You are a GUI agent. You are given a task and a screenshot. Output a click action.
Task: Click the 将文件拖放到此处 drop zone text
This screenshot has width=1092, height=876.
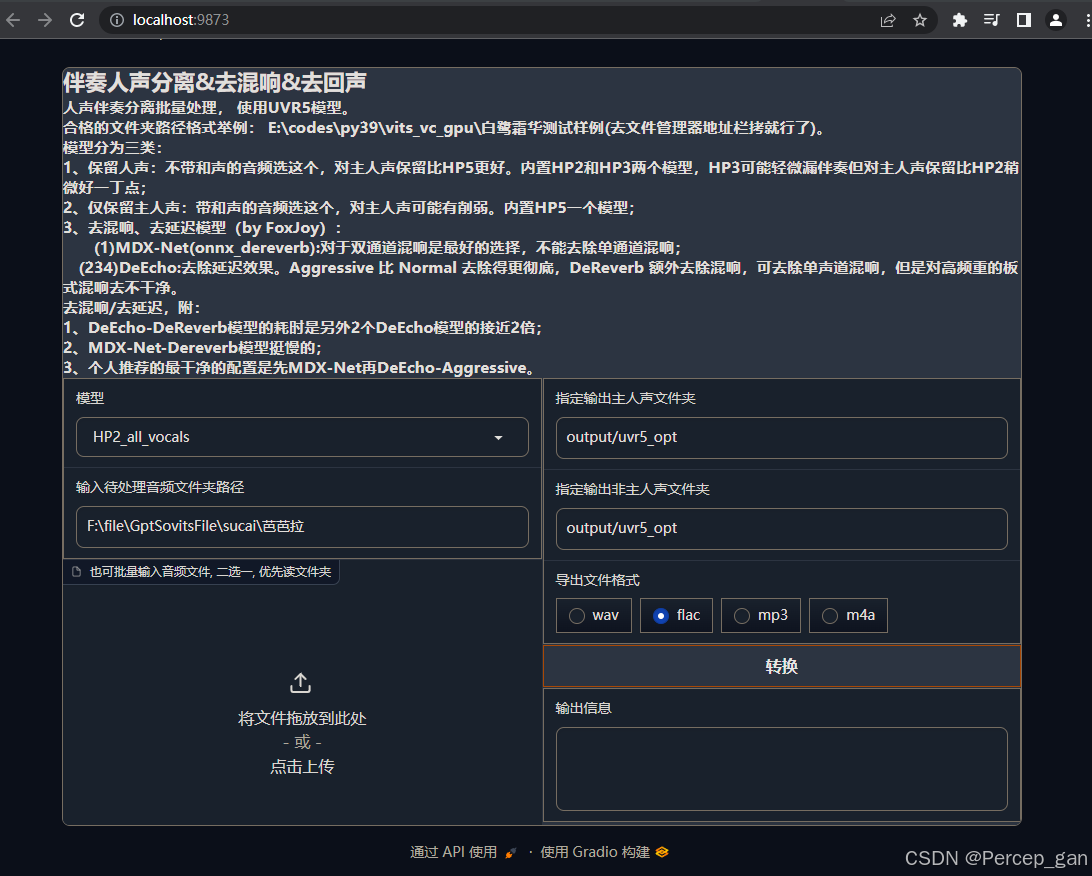(302, 719)
